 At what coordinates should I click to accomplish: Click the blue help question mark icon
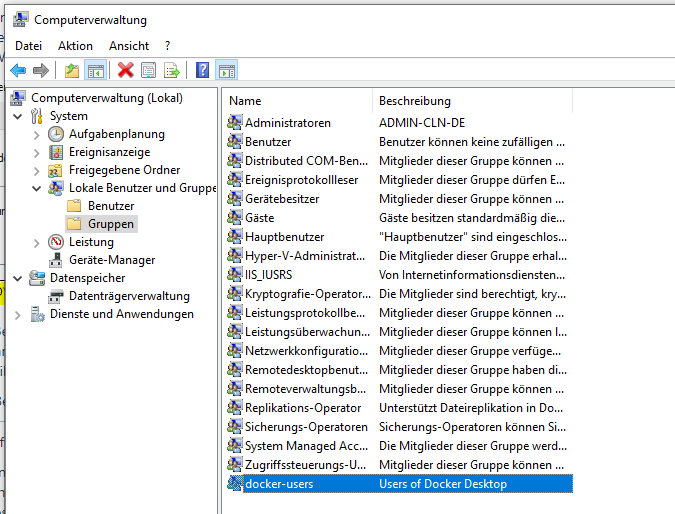[x=202, y=70]
